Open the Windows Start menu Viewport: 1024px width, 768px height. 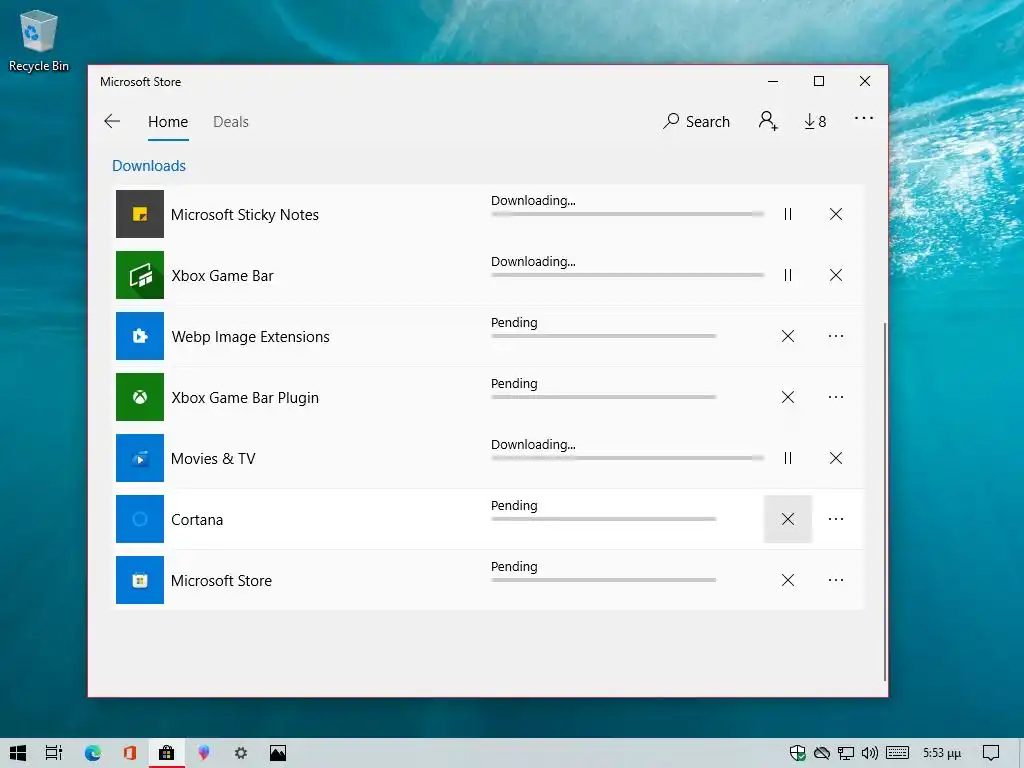click(x=18, y=753)
